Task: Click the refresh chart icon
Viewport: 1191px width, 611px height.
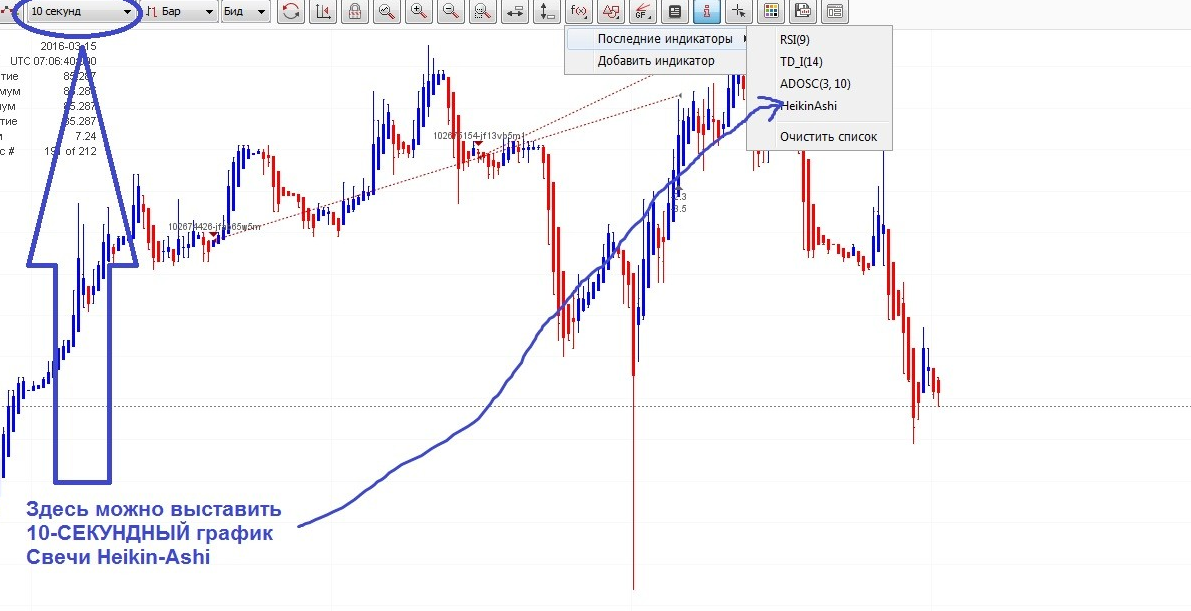Action: pos(291,12)
